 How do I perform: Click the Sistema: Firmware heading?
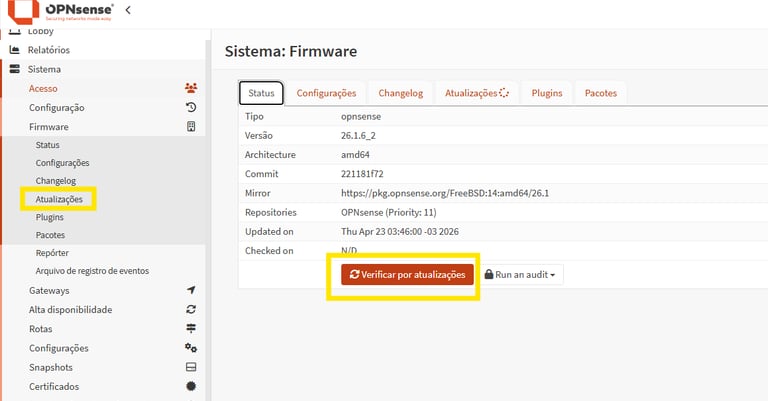[291, 51]
